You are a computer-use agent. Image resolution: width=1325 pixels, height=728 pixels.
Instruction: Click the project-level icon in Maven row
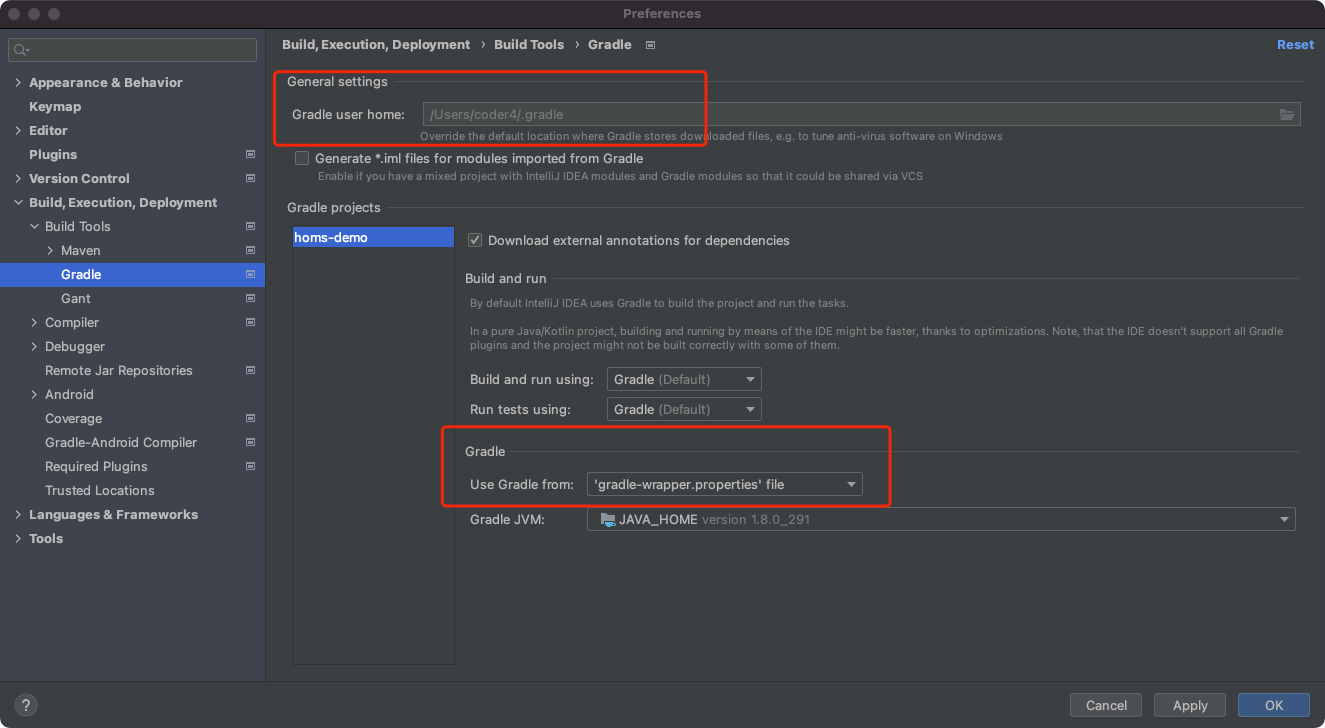tap(250, 250)
